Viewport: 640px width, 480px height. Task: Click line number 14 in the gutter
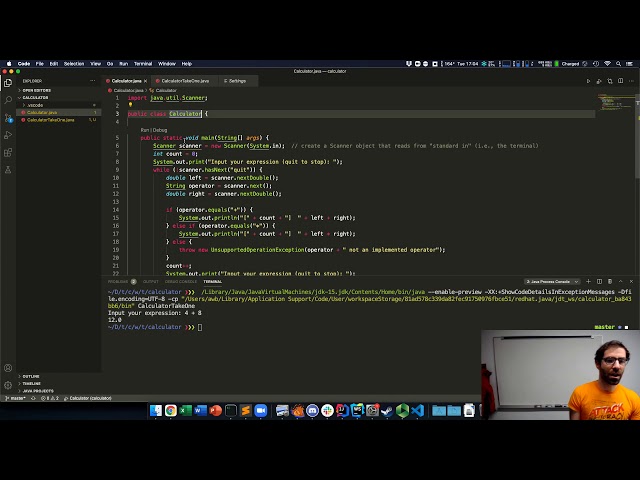(x=116, y=210)
